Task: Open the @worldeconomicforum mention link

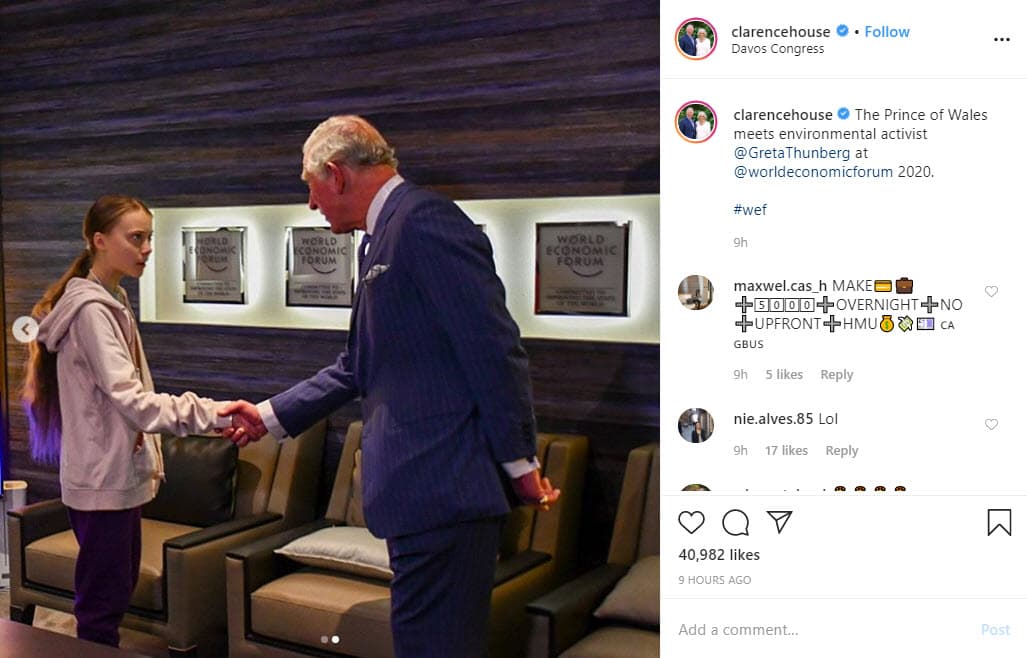Action: (813, 172)
